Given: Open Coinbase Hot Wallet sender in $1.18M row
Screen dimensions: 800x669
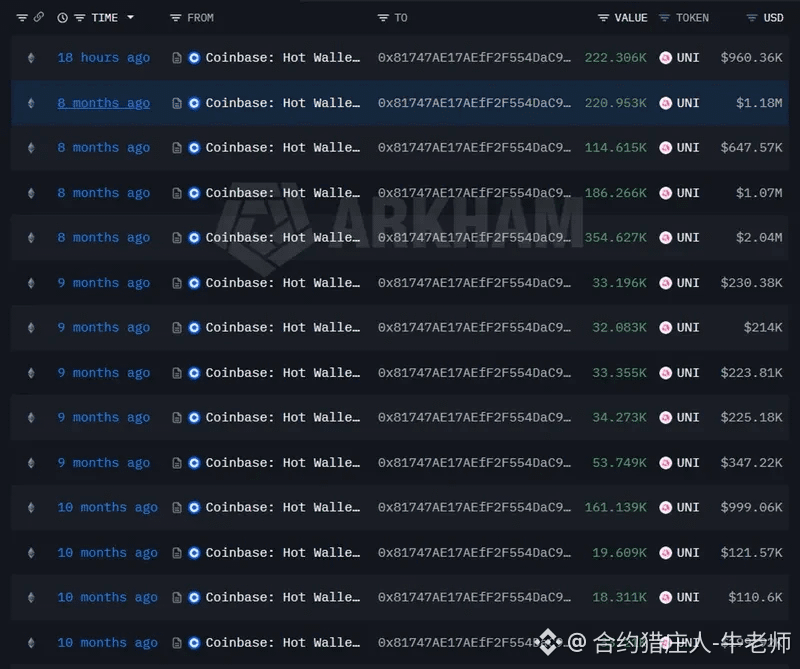Looking at the screenshot, I should tap(283, 103).
